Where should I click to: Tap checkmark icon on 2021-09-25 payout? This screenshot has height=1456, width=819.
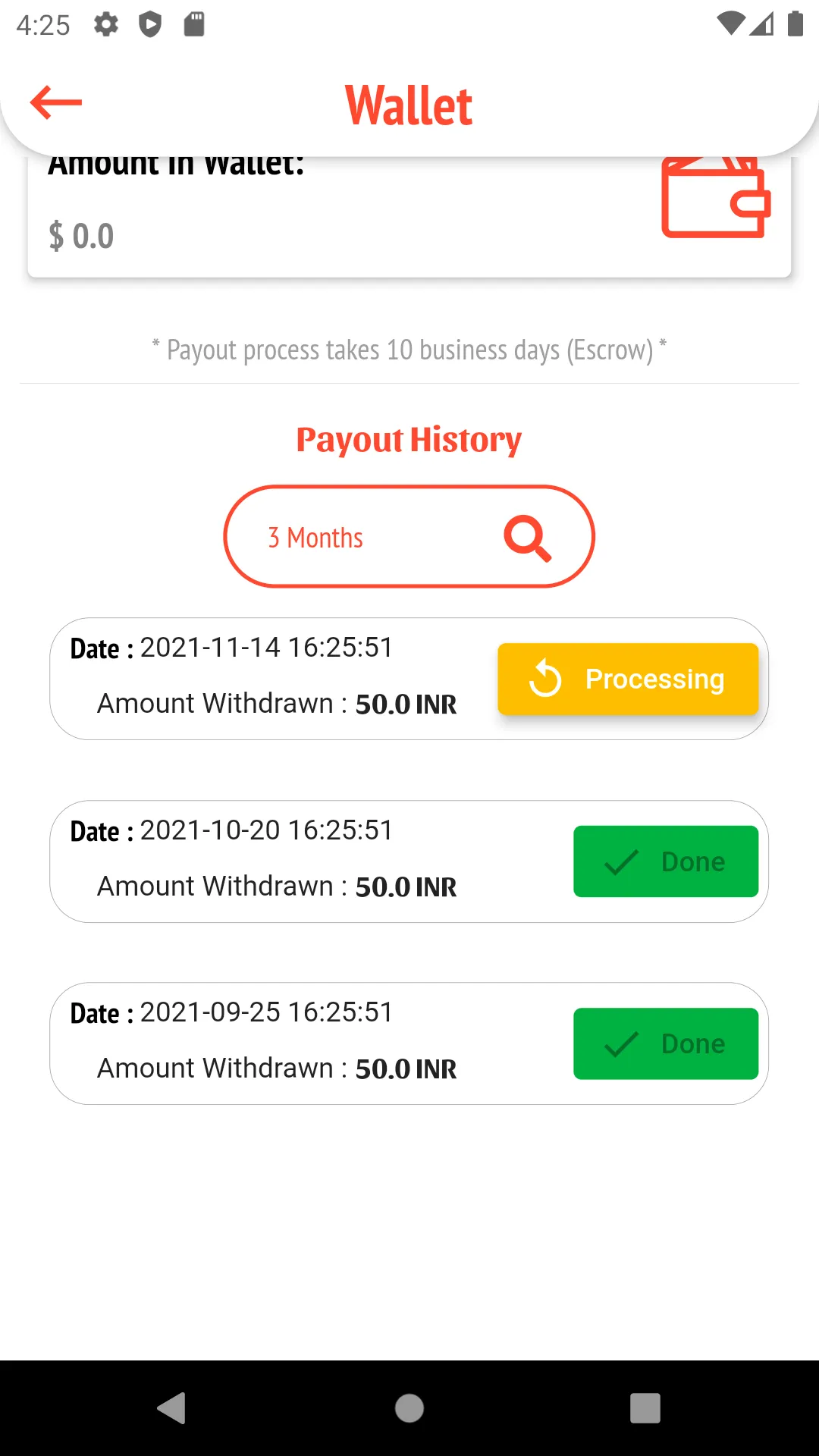[621, 1044]
